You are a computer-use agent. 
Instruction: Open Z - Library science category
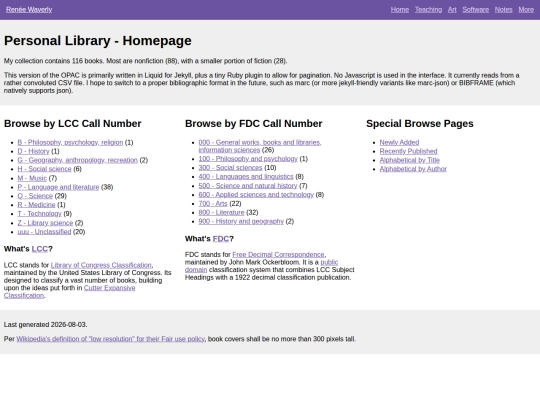(45, 223)
